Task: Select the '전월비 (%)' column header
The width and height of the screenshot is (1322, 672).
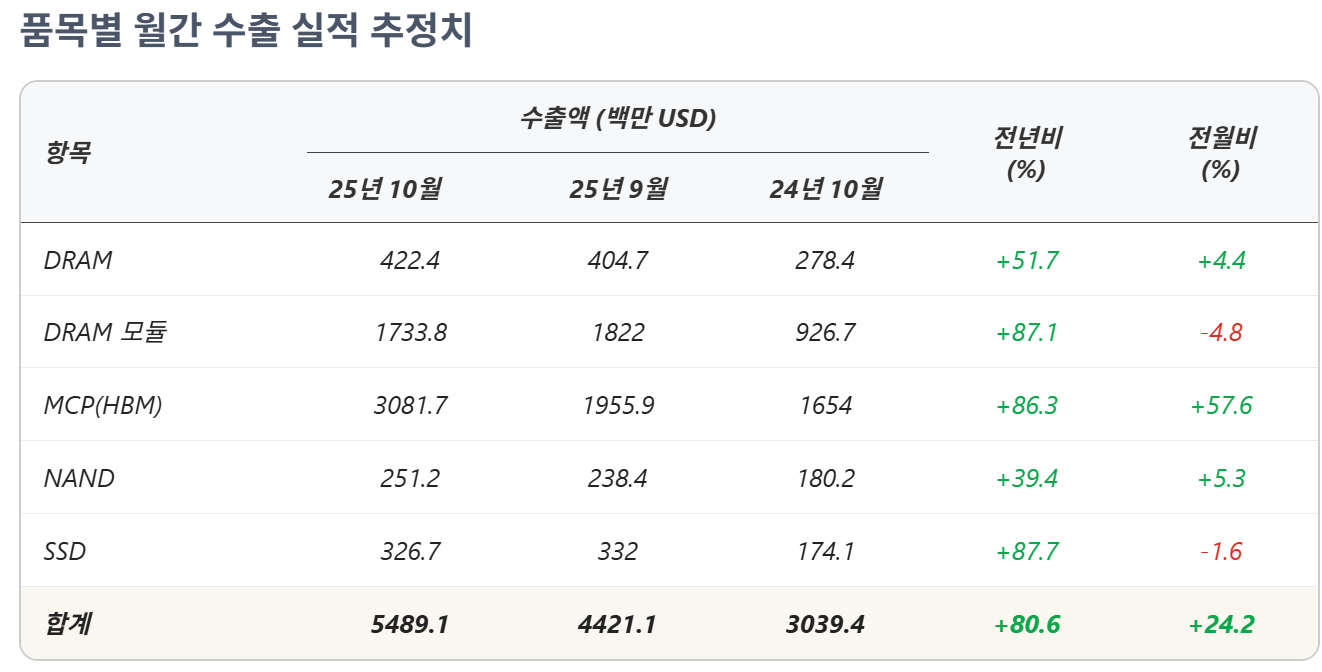Action: (x=1220, y=152)
